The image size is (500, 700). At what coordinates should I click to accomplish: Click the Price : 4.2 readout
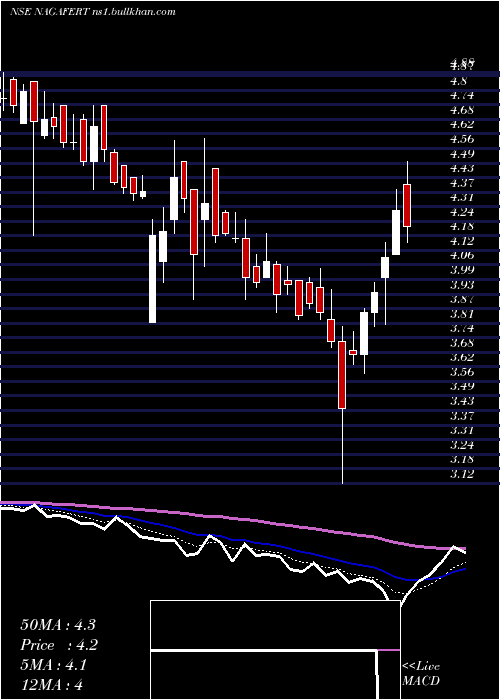(59, 645)
